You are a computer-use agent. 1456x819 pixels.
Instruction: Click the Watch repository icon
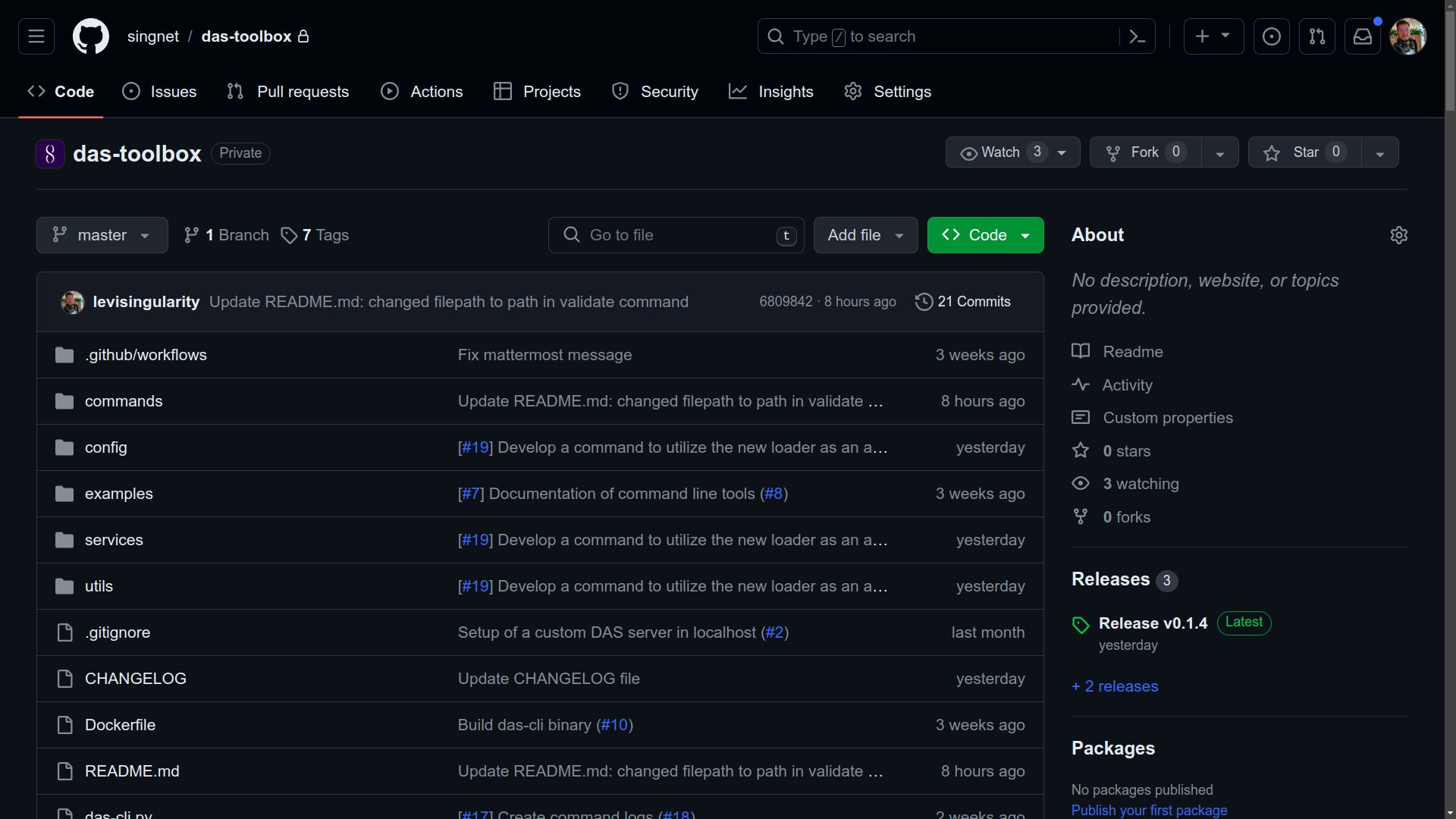tap(967, 152)
